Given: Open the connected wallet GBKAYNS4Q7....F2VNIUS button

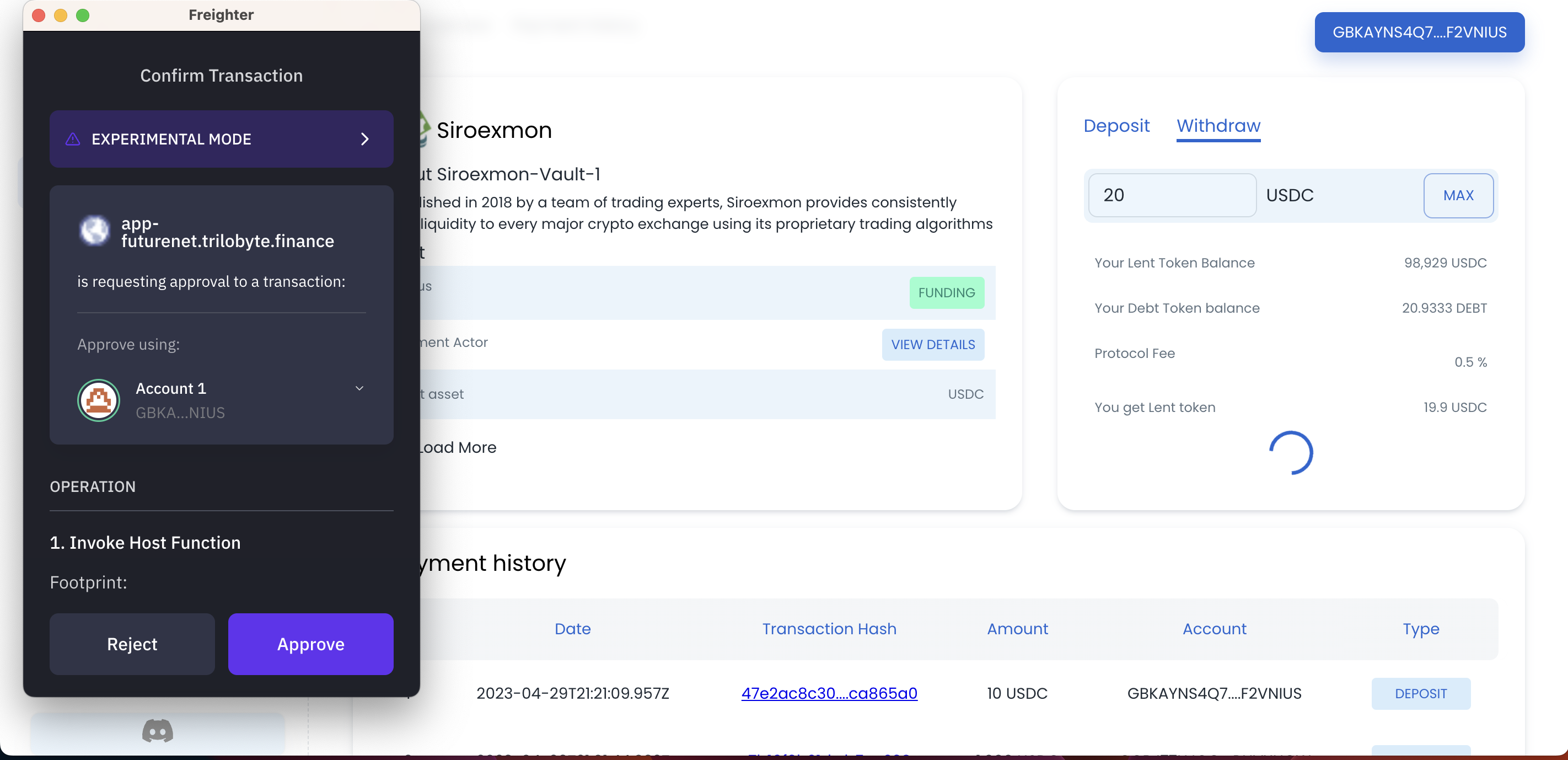Looking at the screenshot, I should coord(1419,33).
